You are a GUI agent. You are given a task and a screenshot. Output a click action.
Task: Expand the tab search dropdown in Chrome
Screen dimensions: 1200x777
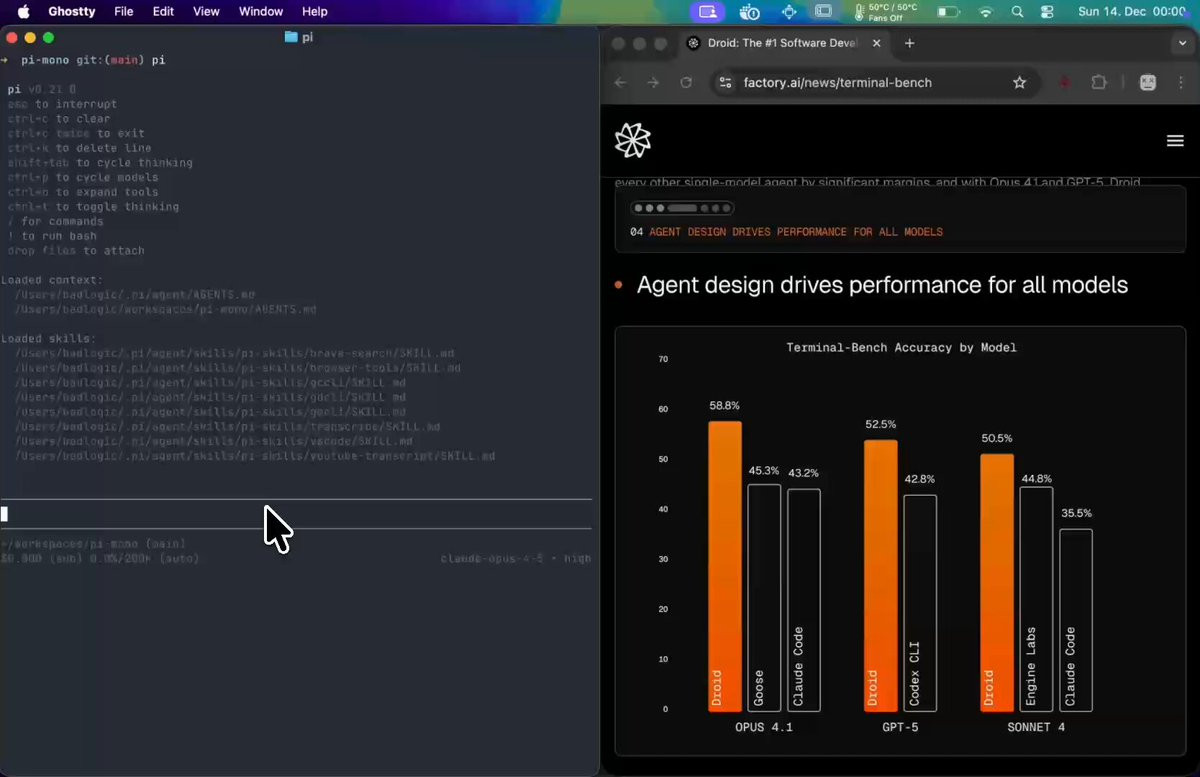pyautogui.click(x=1183, y=44)
